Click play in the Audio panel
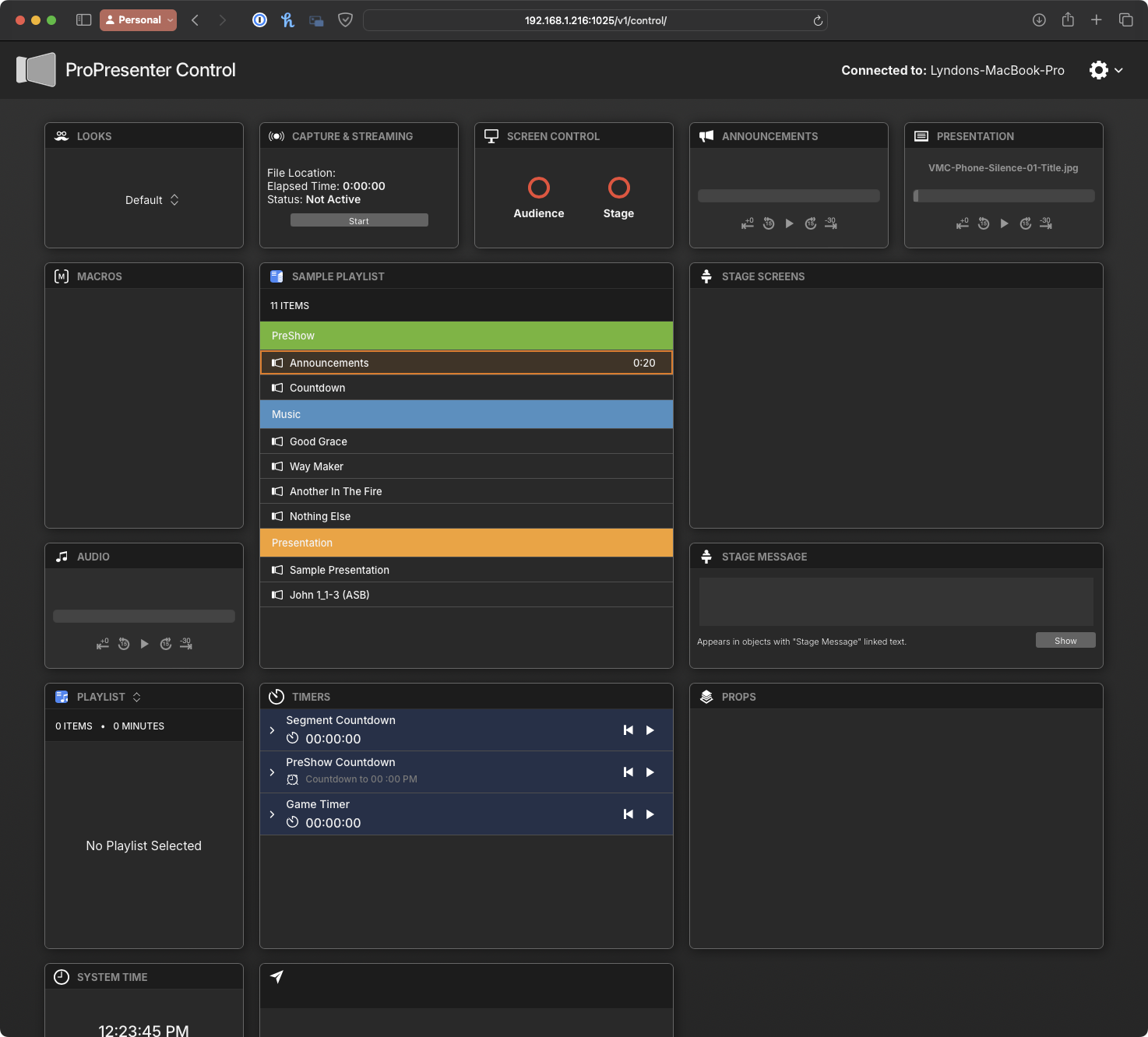The image size is (1148, 1037). [144, 644]
